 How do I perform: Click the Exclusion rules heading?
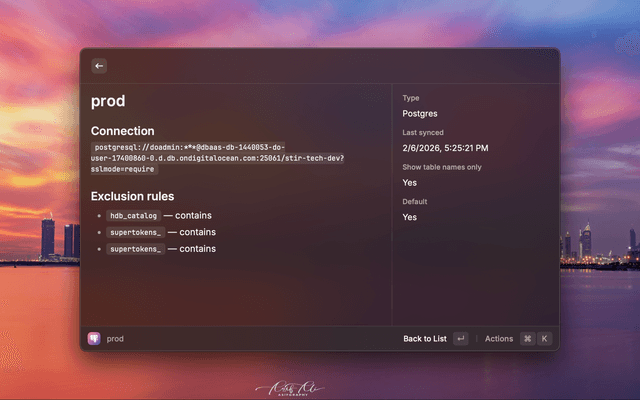point(133,196)
